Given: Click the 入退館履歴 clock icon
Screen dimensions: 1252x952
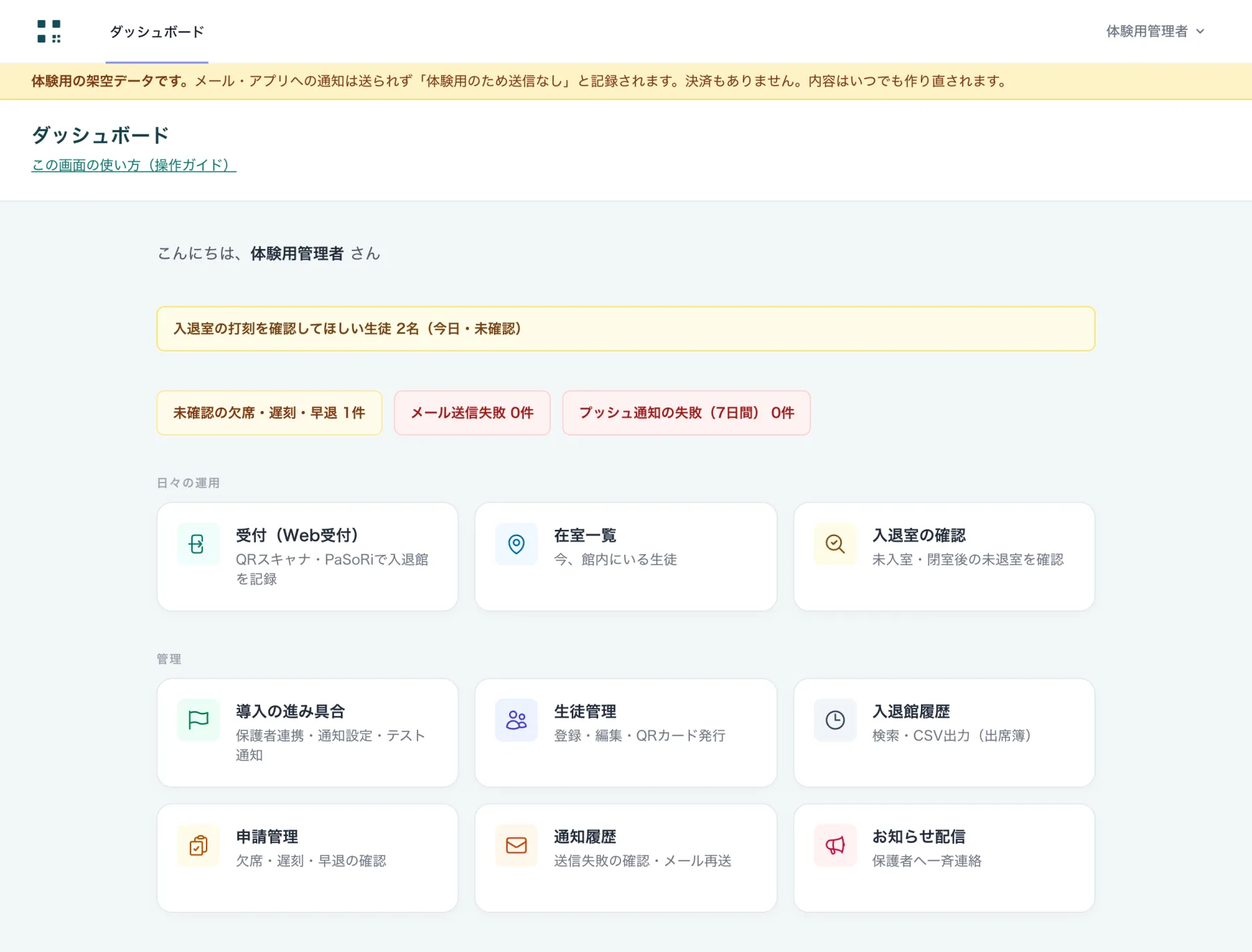Looking at the screenshot, I should tap(835, 720).
